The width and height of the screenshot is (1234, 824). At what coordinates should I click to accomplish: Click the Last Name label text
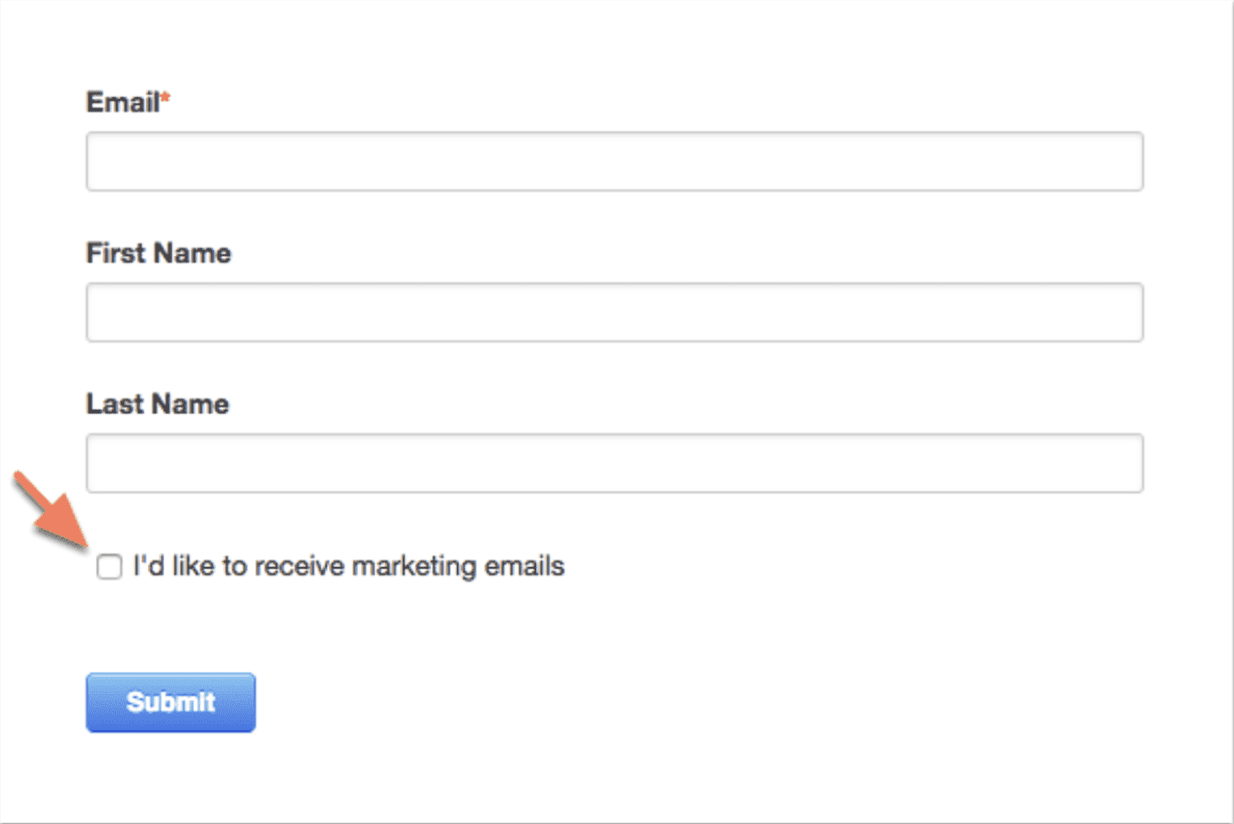pos(156,404)
